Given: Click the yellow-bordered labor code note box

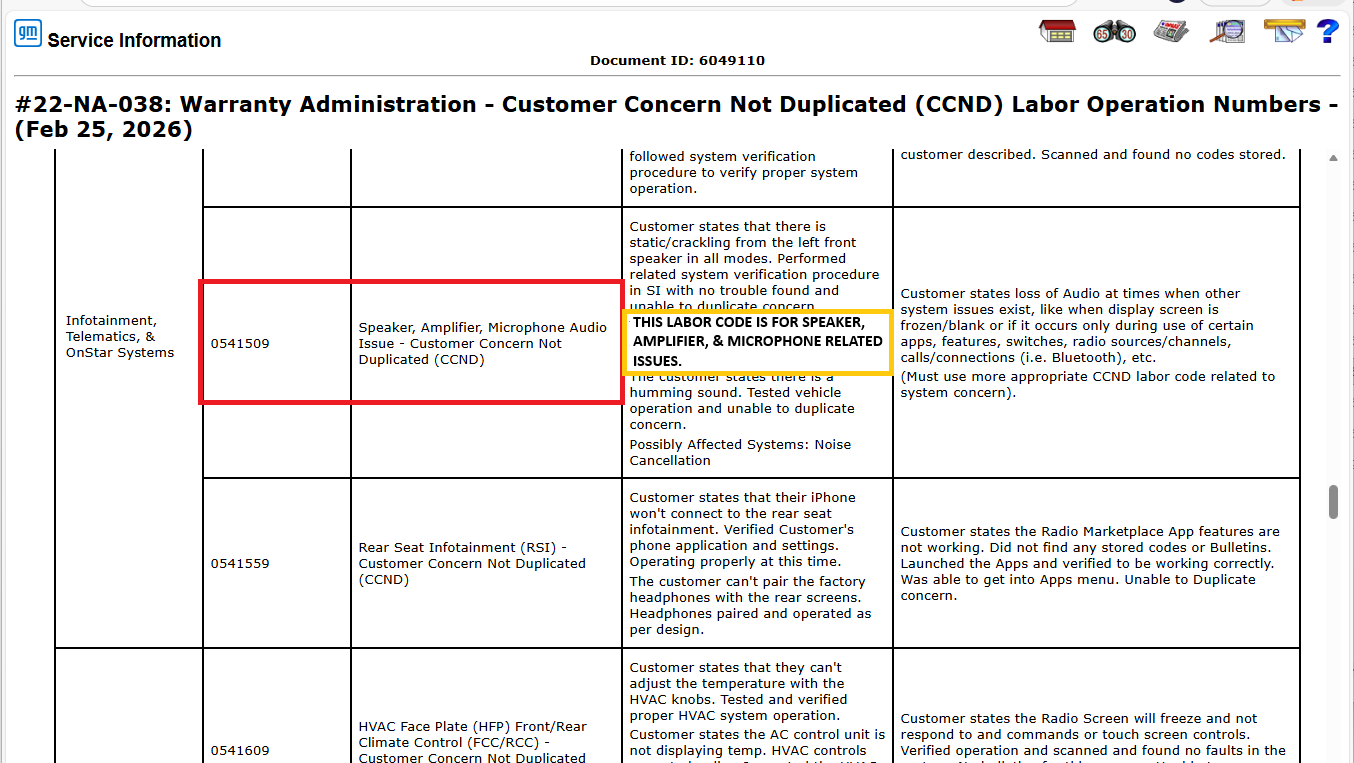Looking at the screenshot, I should tap(757, 342).
